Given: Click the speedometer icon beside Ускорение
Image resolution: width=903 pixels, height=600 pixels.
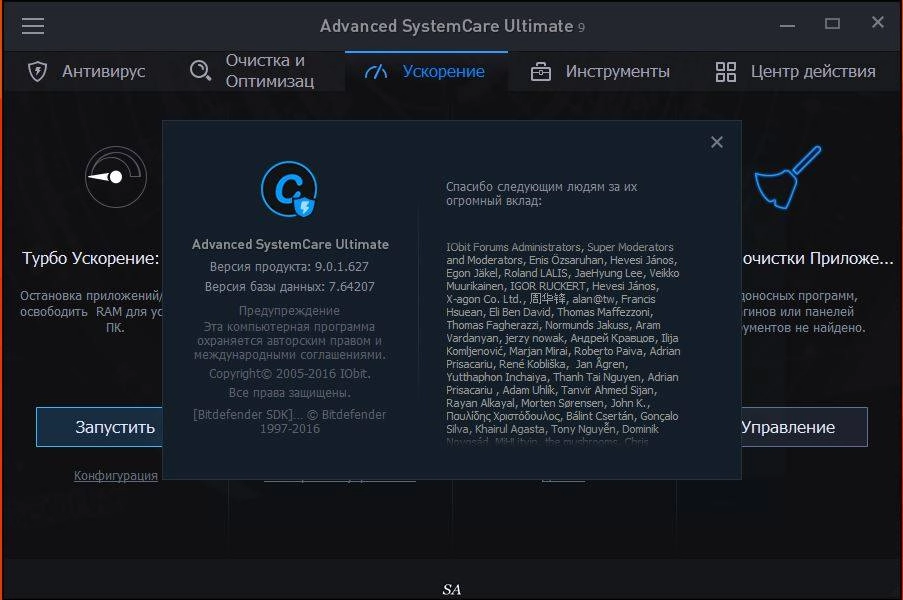Looking at the screenshot, I should (376, 71).
